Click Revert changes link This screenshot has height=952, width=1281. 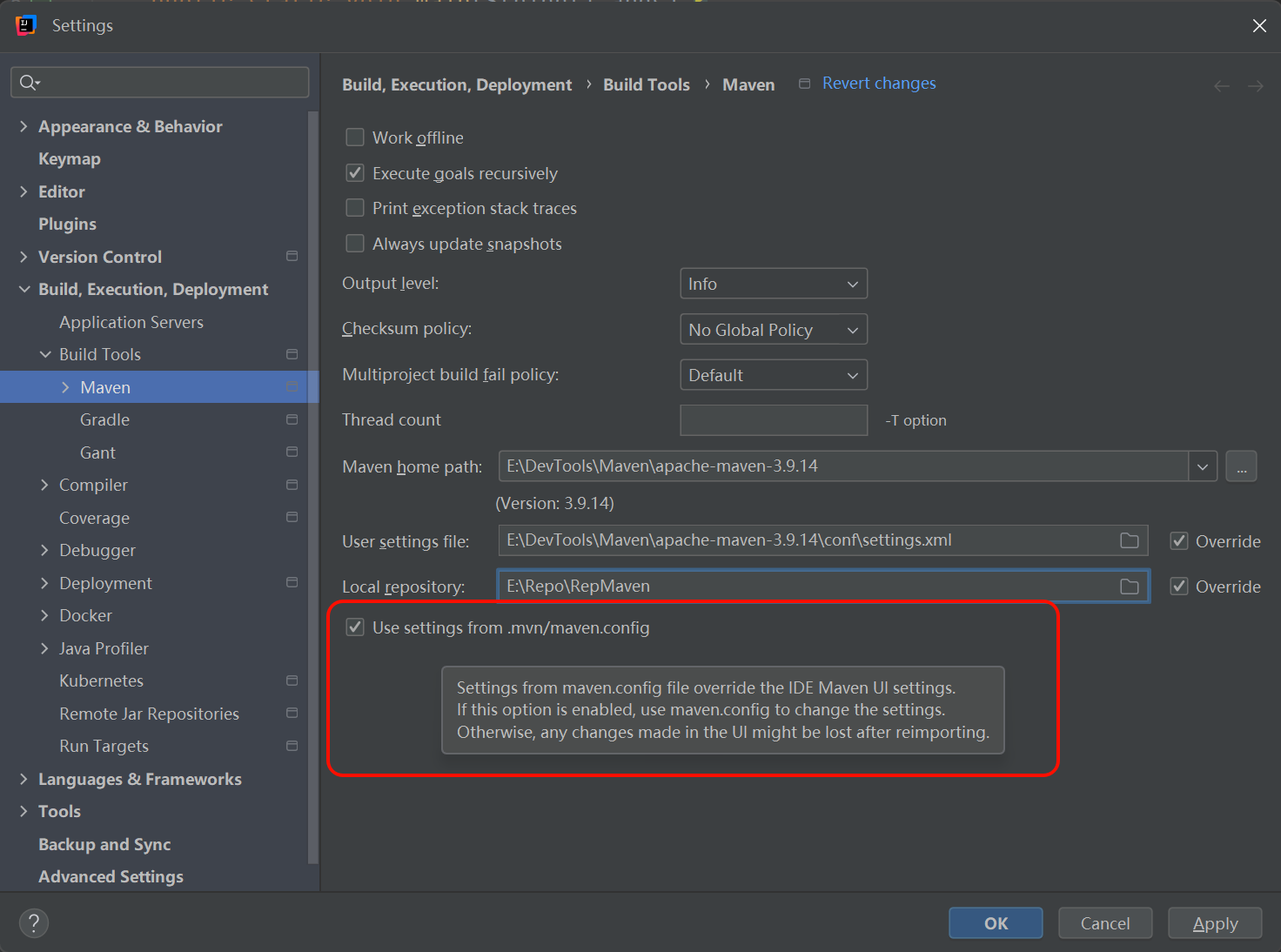click(x=879, y=84)
